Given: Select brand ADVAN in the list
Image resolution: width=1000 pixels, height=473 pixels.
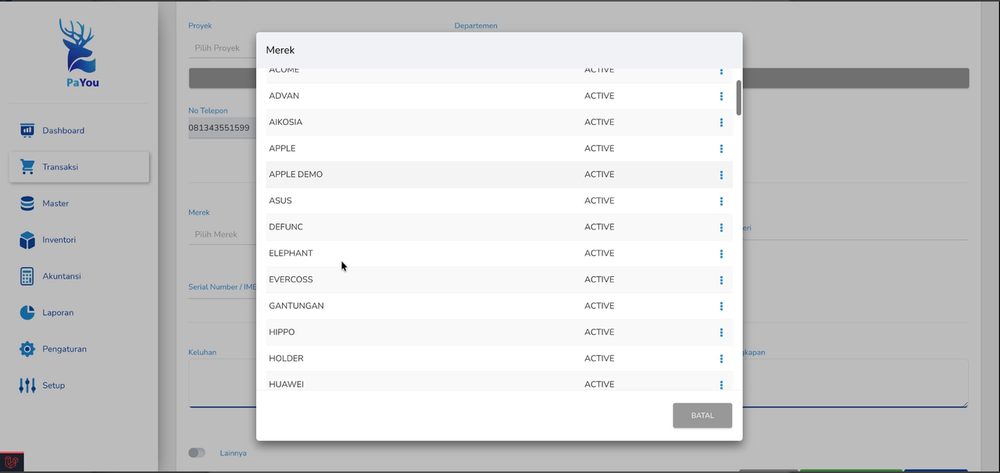Looking at the screenshot, I should tap(284, 96).
